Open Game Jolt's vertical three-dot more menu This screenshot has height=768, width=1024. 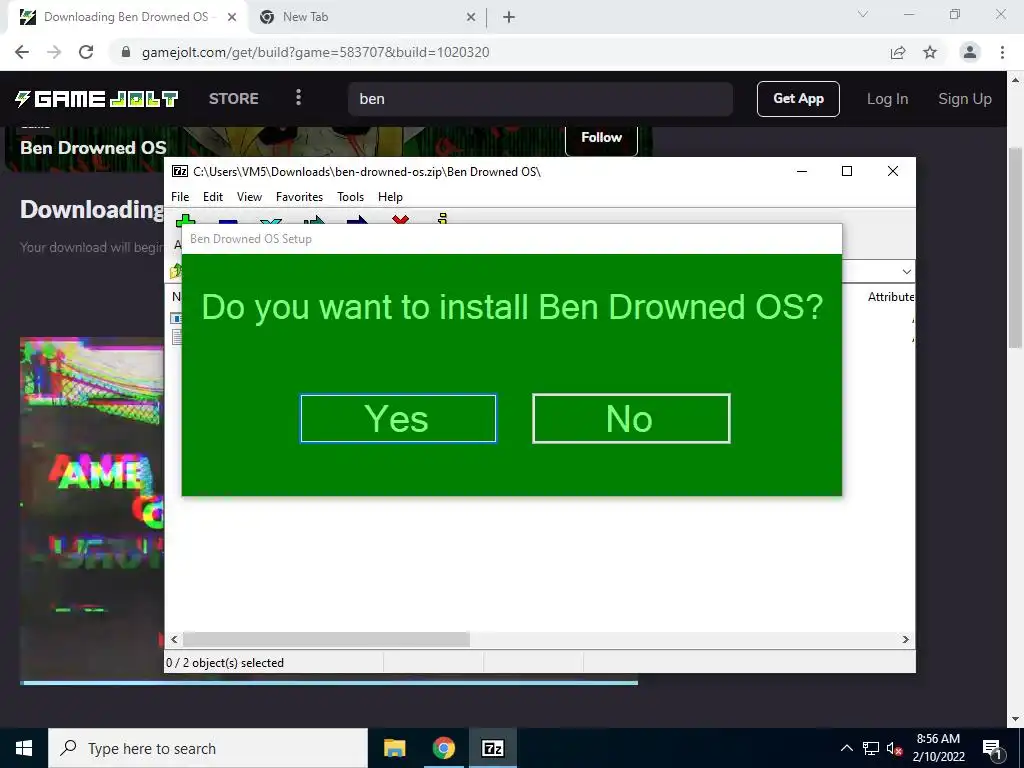(x=298, y=97)
